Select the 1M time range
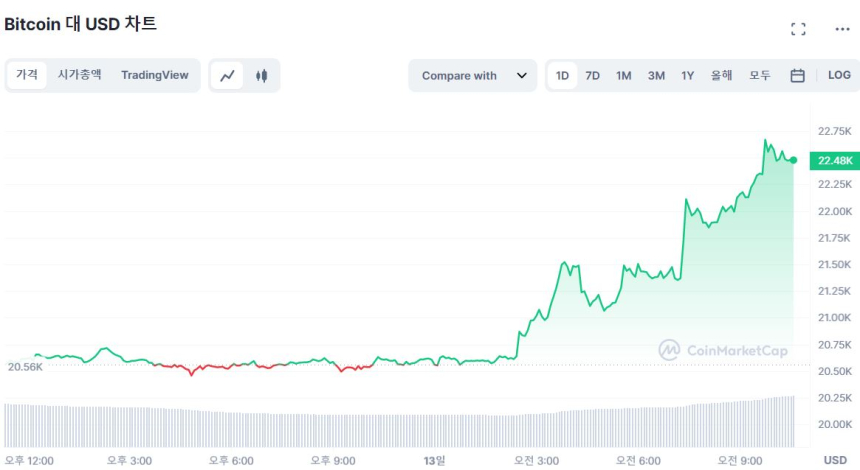The image size is (860, 470). click(624, 76)
